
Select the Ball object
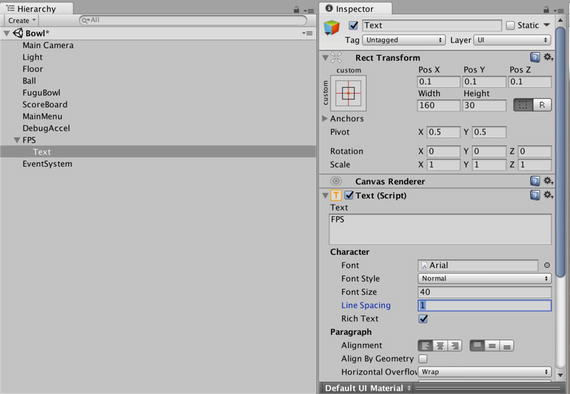(29, 81)
